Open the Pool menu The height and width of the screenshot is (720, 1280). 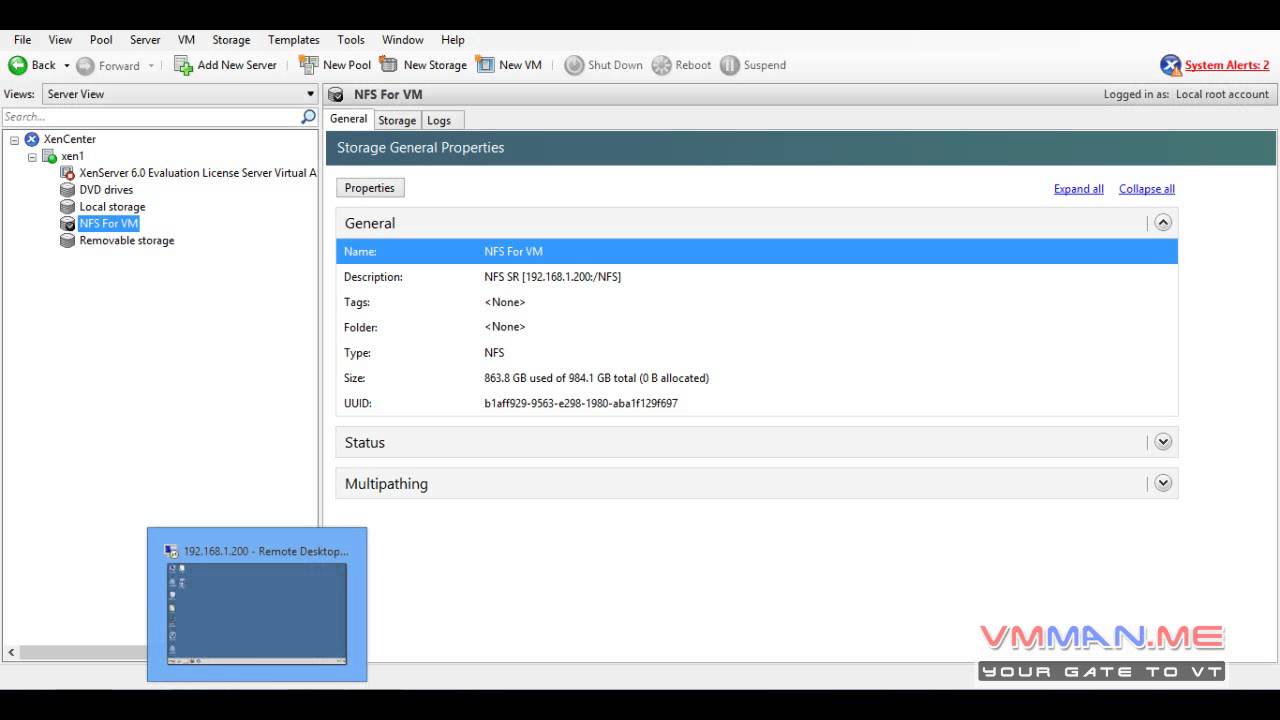click(101, 40)
